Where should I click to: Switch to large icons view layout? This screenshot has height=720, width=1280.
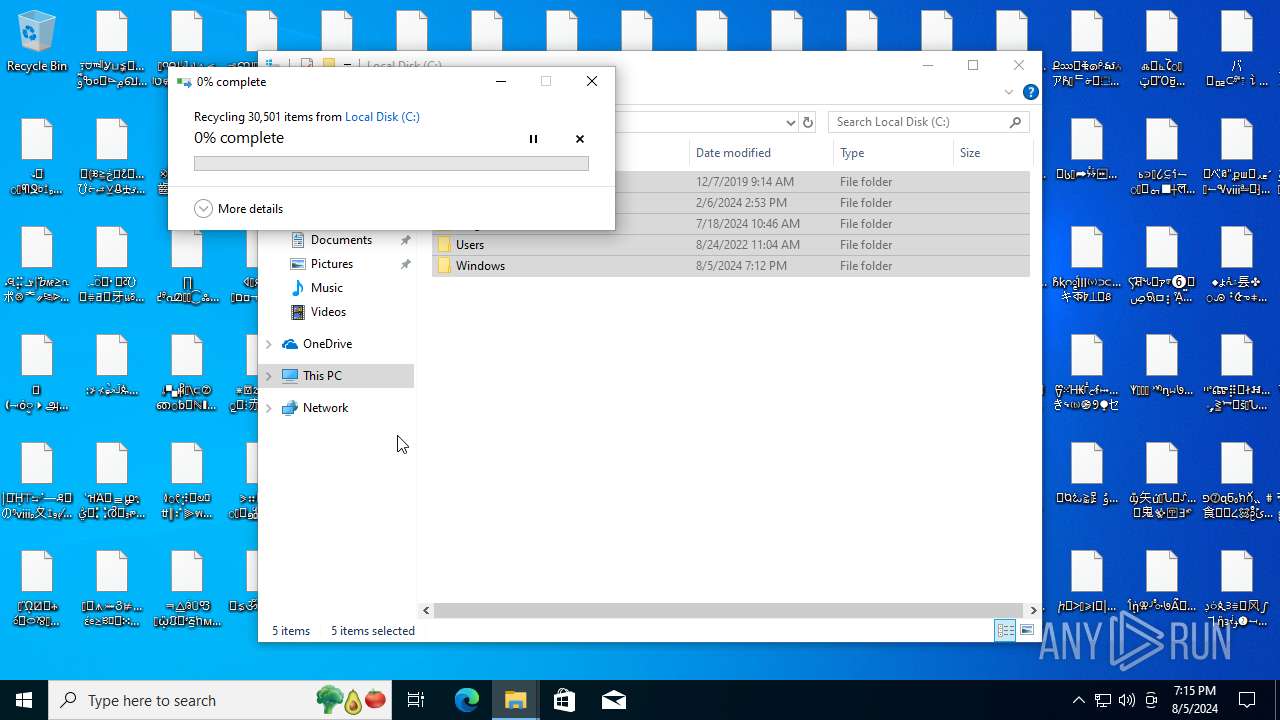pyautogui.click(x=1027, y=630)
